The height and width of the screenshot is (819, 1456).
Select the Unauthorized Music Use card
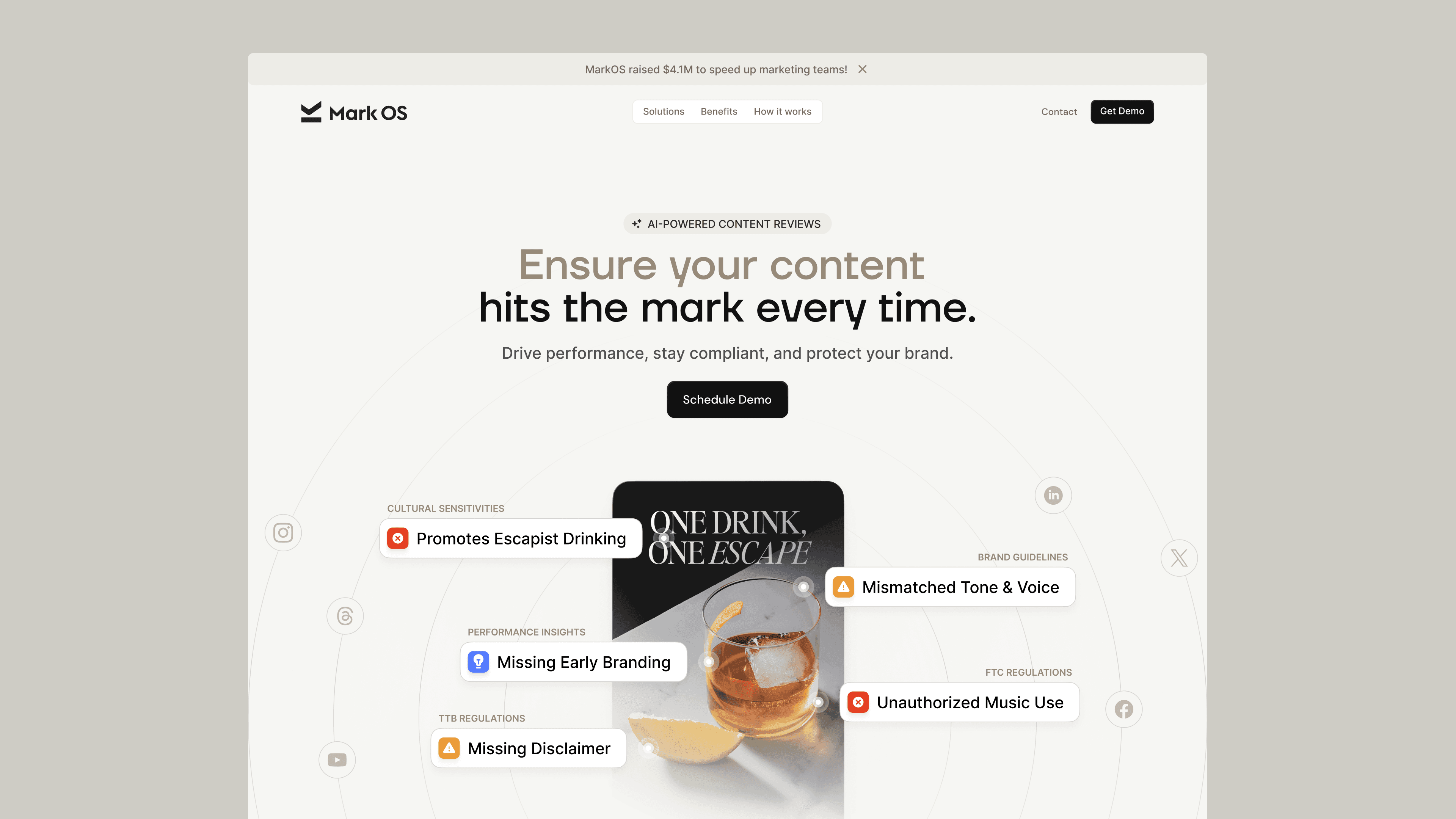(x=960, y=702)
